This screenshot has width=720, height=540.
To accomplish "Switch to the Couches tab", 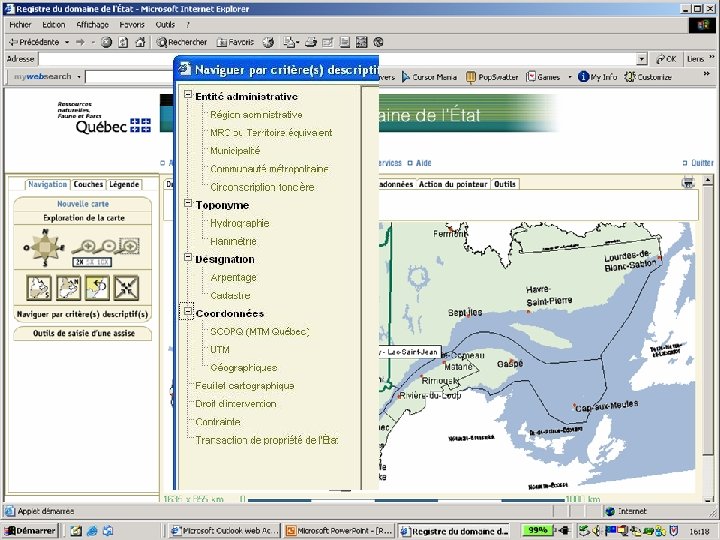I will [x=88, y=184].
